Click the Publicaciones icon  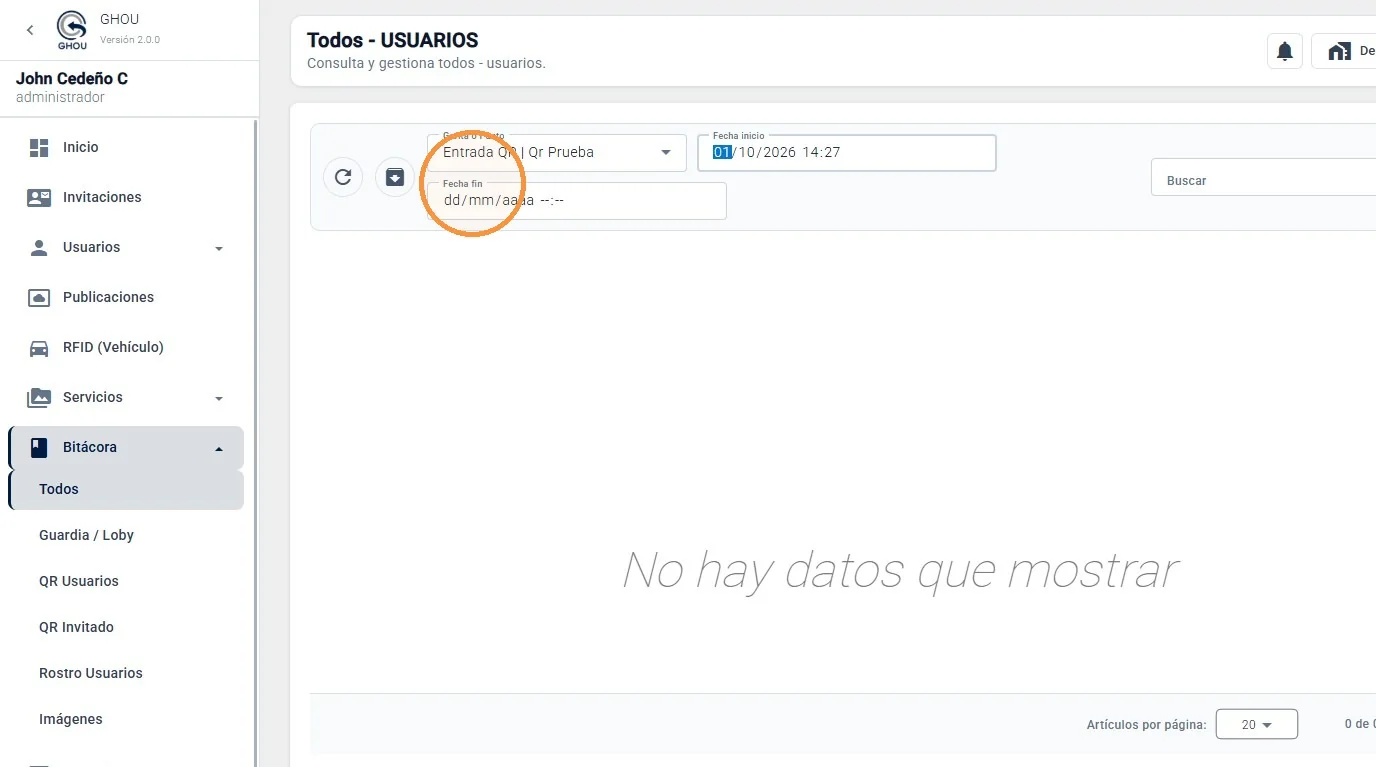pyautogui.click(x=39, y=298)
